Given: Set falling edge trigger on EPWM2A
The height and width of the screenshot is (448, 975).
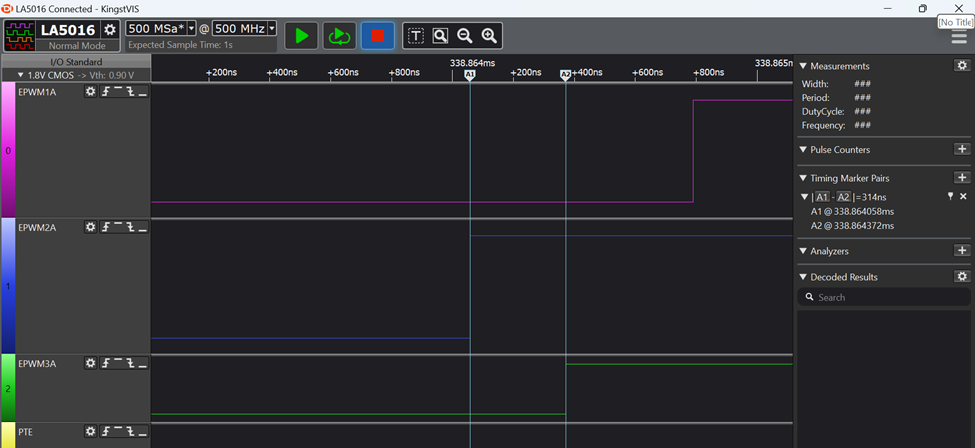Looking at the screenshot, I should pos(130,227).
